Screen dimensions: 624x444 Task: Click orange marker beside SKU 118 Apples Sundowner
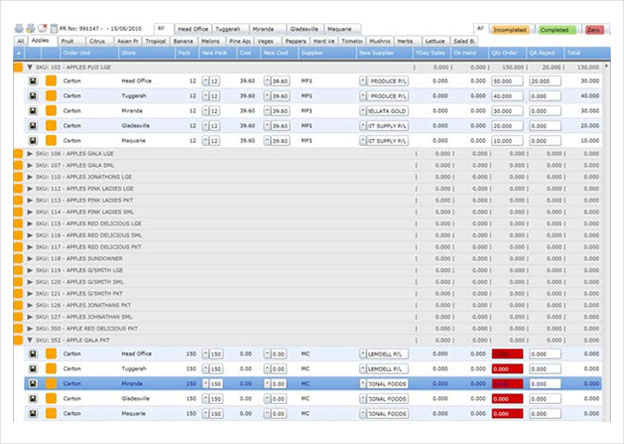click(x=18, y=259)
